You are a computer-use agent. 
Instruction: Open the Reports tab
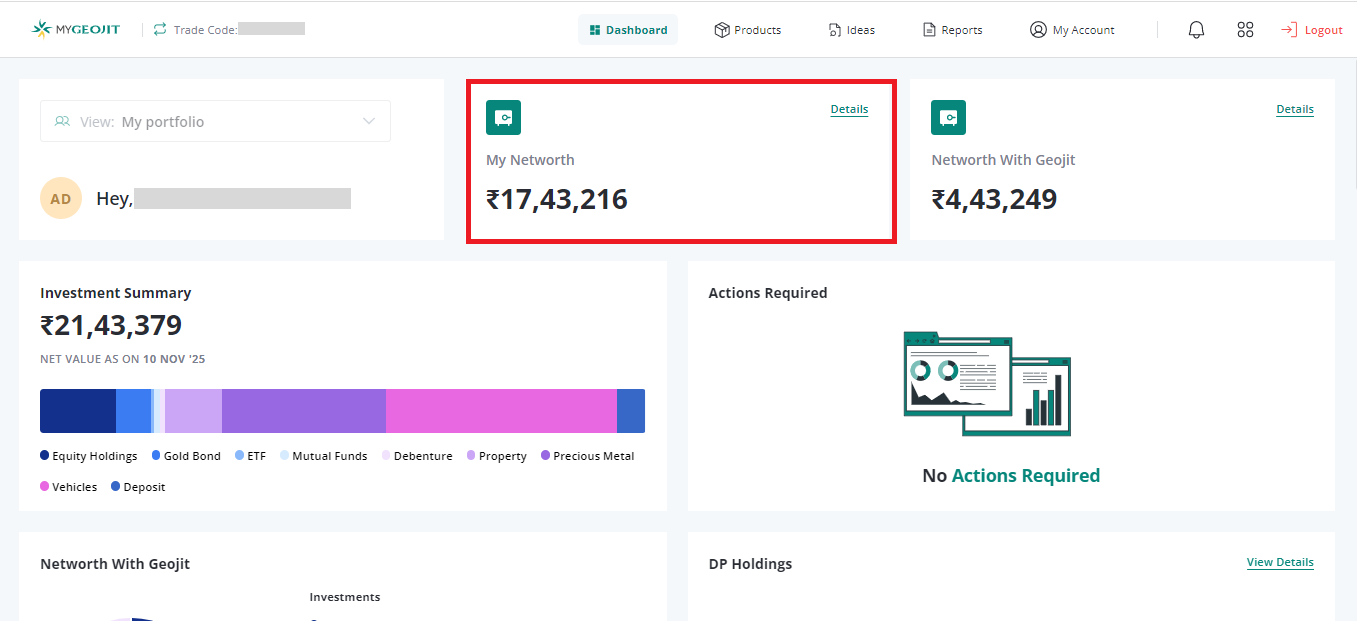[x=952, y=30]
